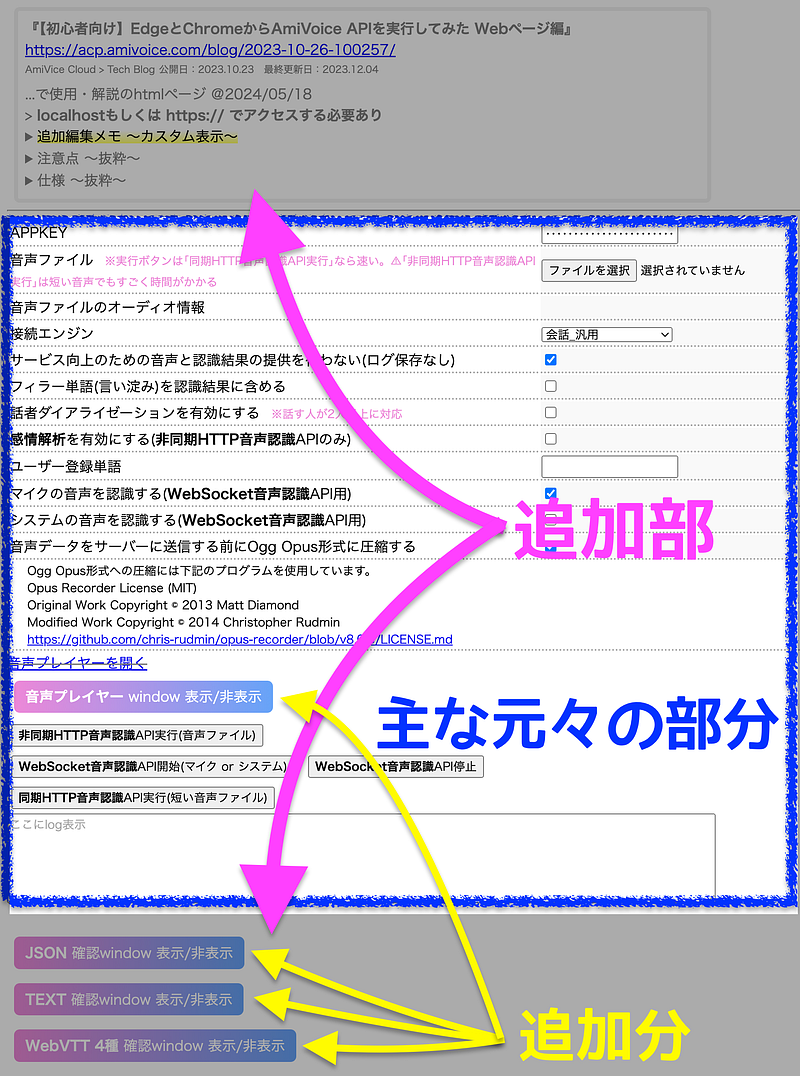Viewport: 800px width, 1076px height.
Task: Click the ユーザー登録単語 input field
Action: [x=608, y=465]
